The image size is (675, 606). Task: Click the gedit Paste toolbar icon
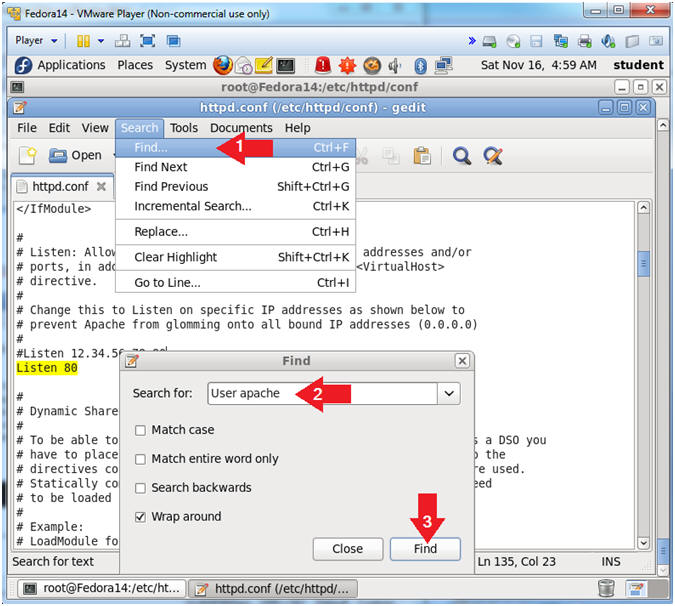click(422, 155)
